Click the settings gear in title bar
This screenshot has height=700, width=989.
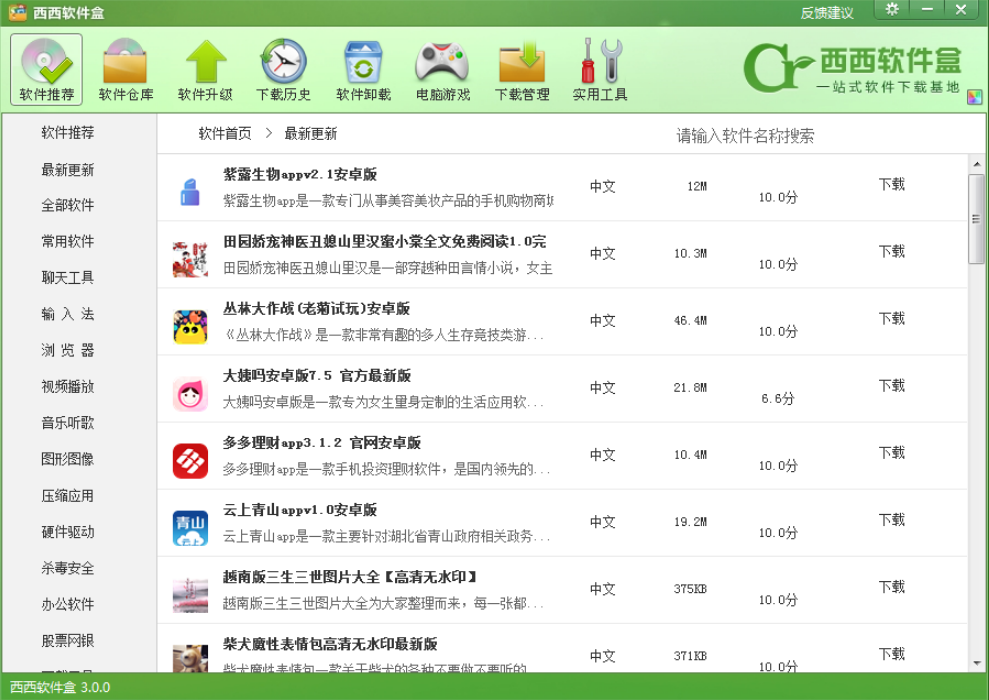point(892,9)
